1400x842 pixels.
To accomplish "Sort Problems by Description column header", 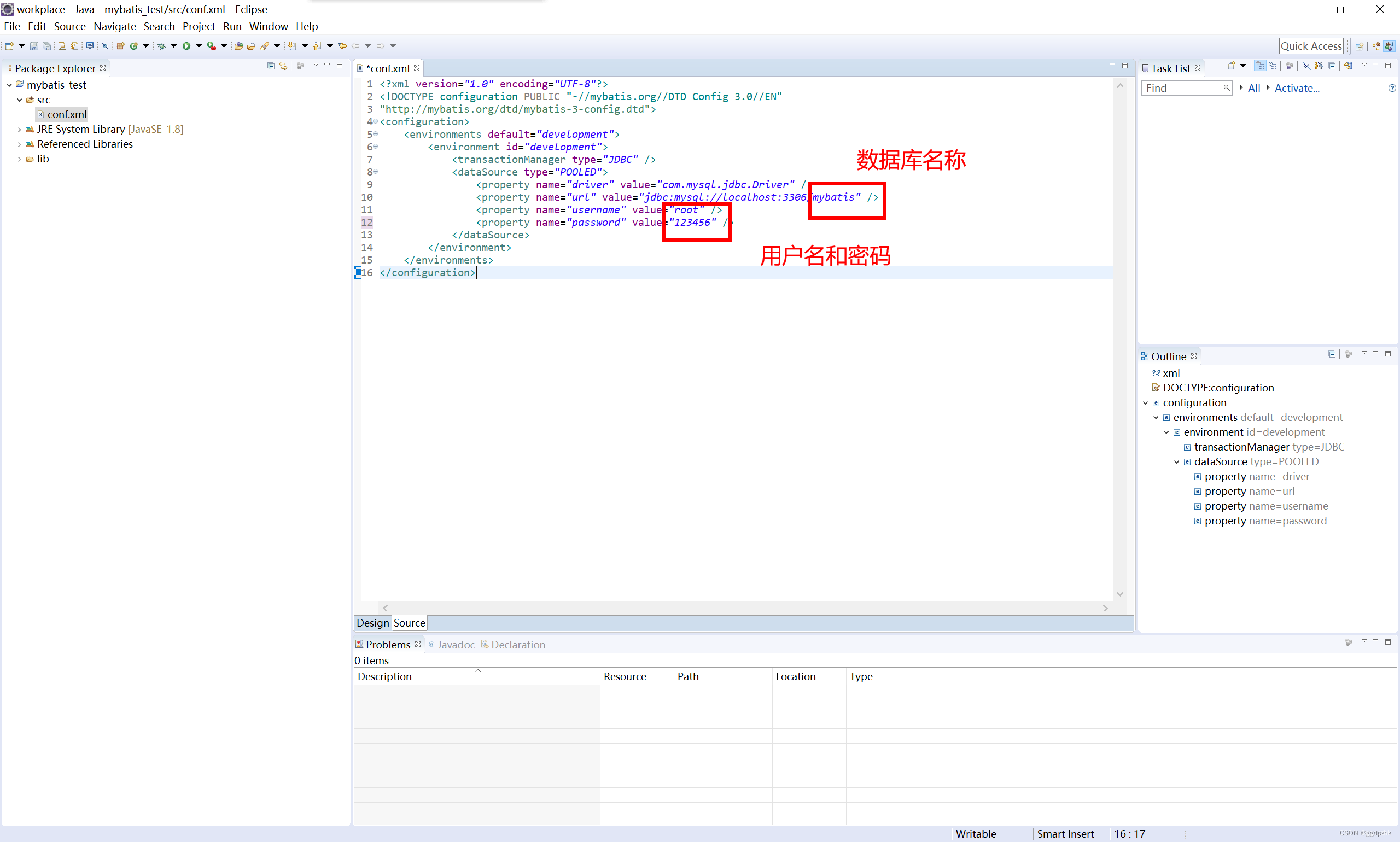I will click(477, 676).
